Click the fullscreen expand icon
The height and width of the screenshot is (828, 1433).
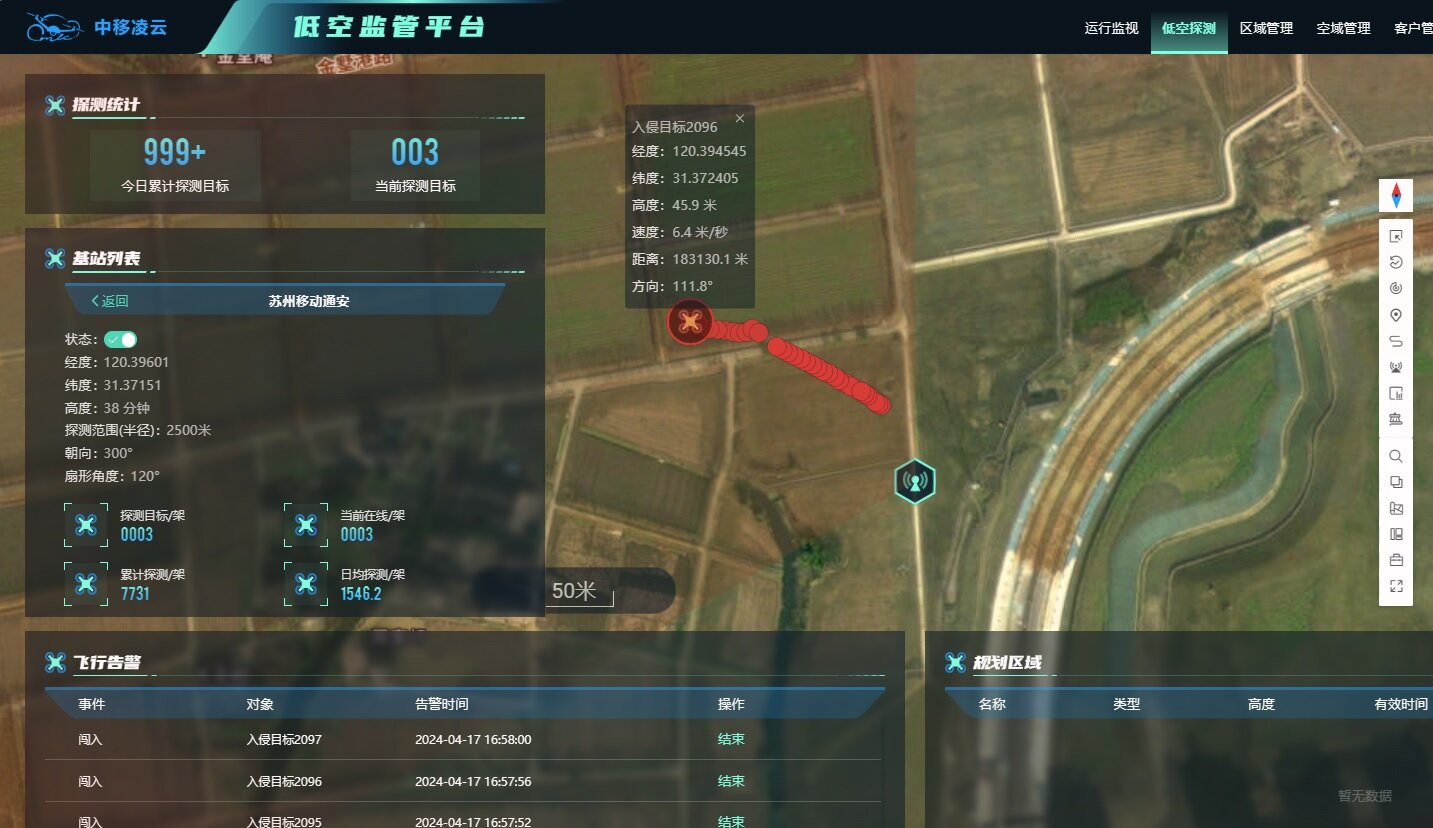point(1396,586)
